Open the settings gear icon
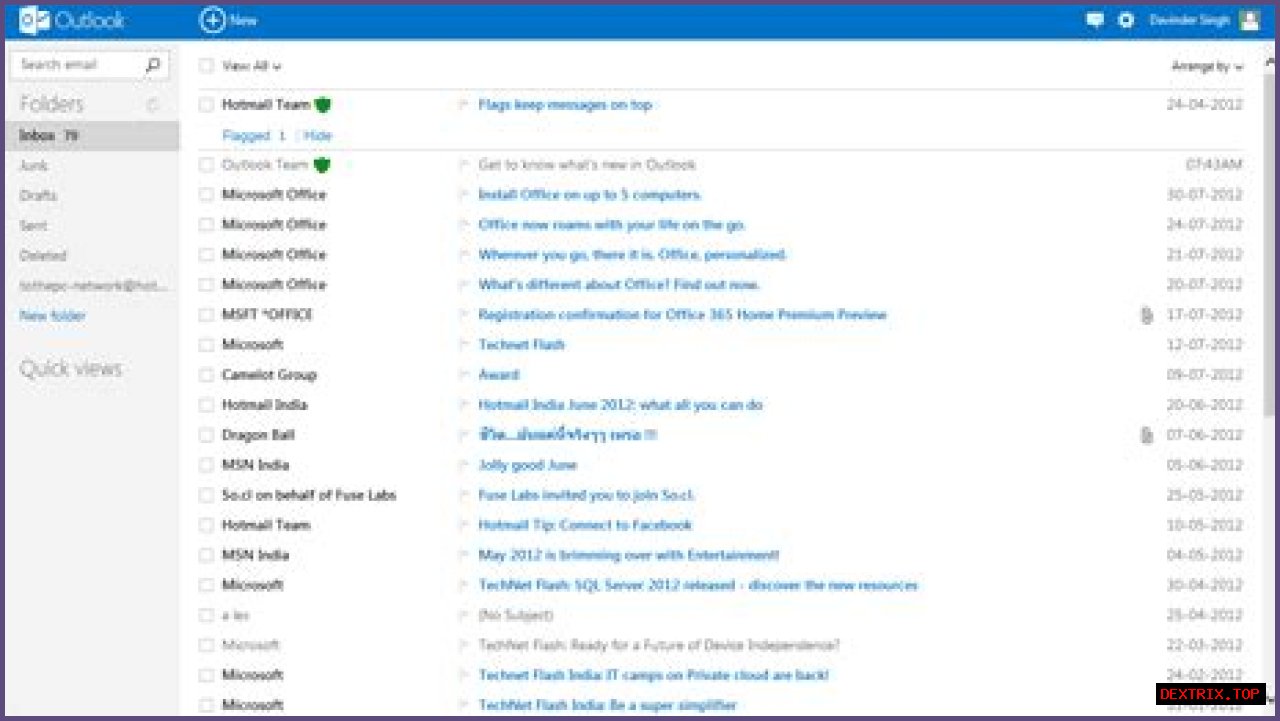 (x=1126, y=20)
